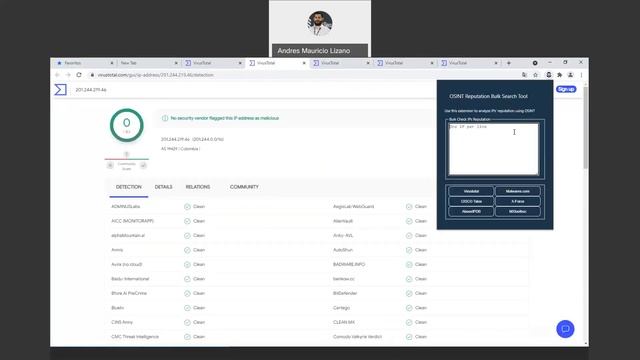Click the Sign up button
Image resolution: width=640 pixels, height=360 pixels.
pos(566,89)
